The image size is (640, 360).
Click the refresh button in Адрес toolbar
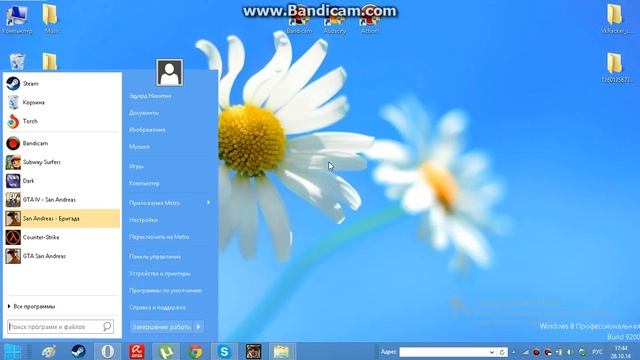[502, 352]
